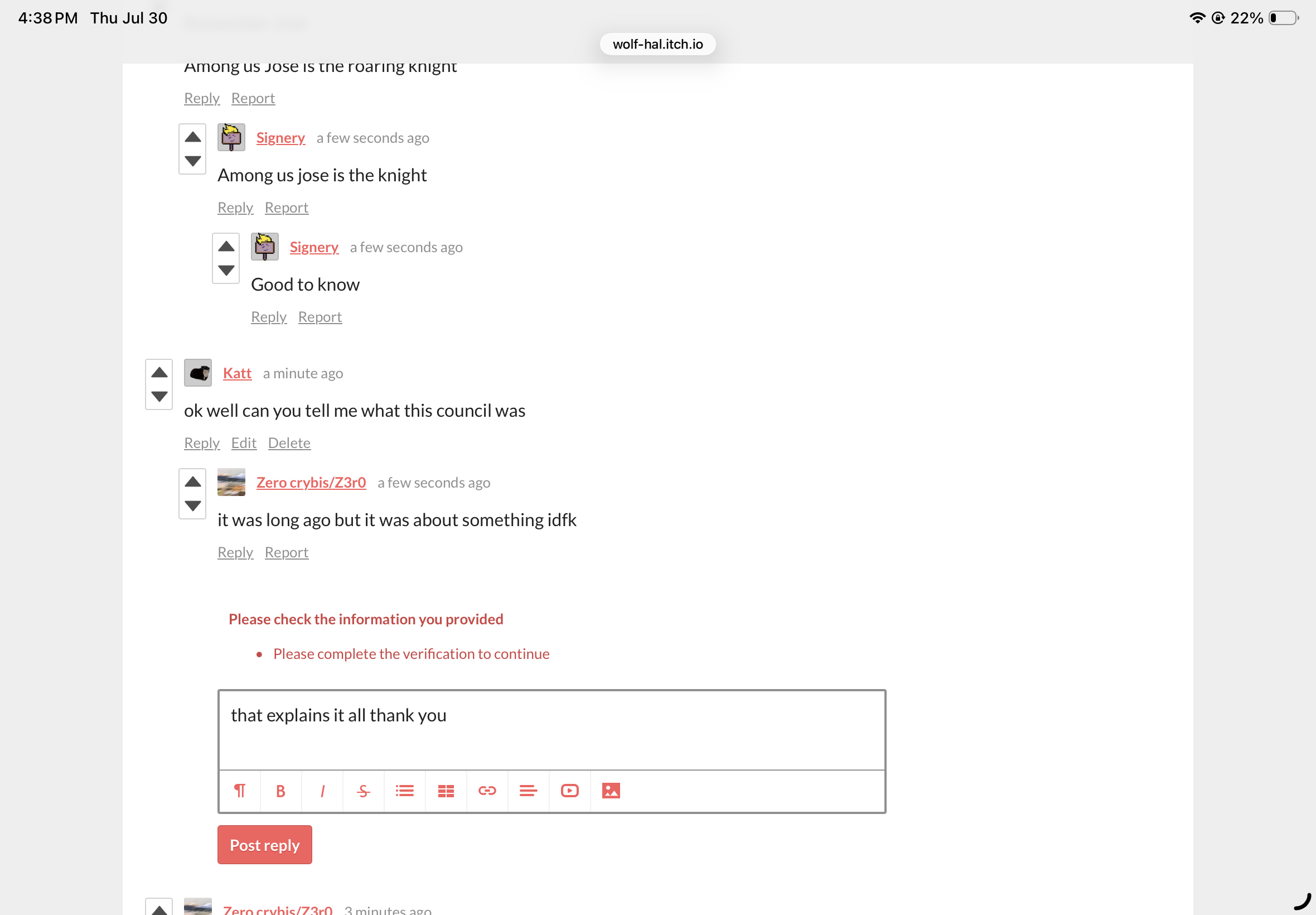Apply strikethrough in reply editor
Screen dimensions: 1316x915
[x=363, y=791]
